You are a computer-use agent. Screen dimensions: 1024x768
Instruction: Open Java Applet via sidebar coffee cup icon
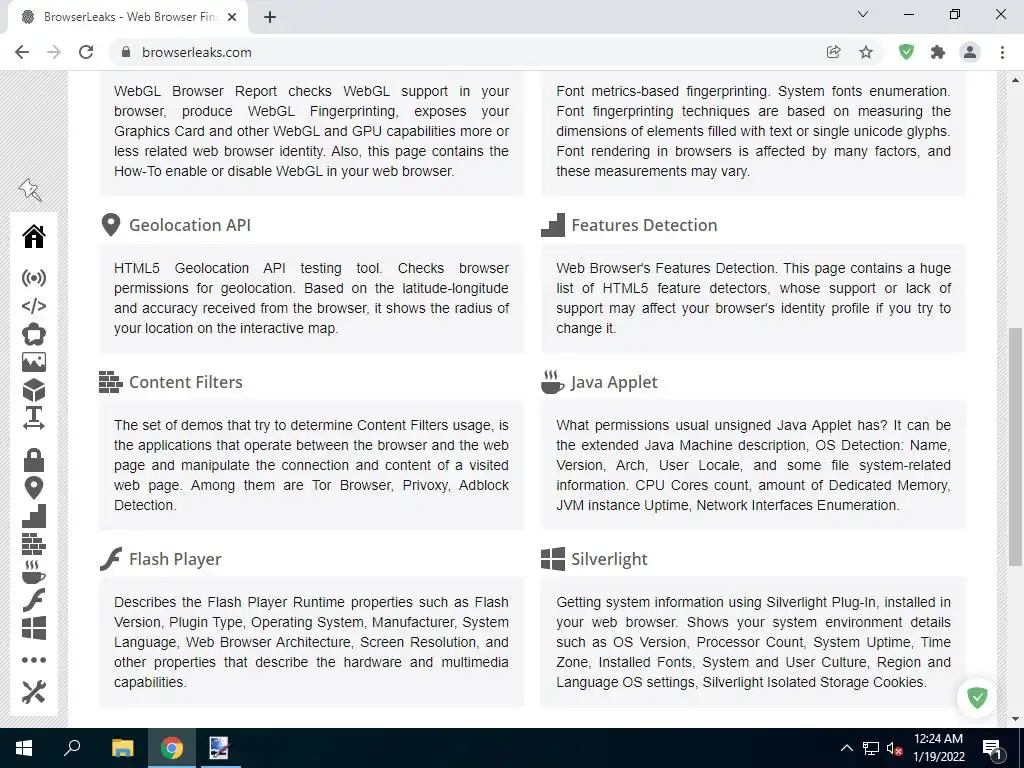(34, 572)
